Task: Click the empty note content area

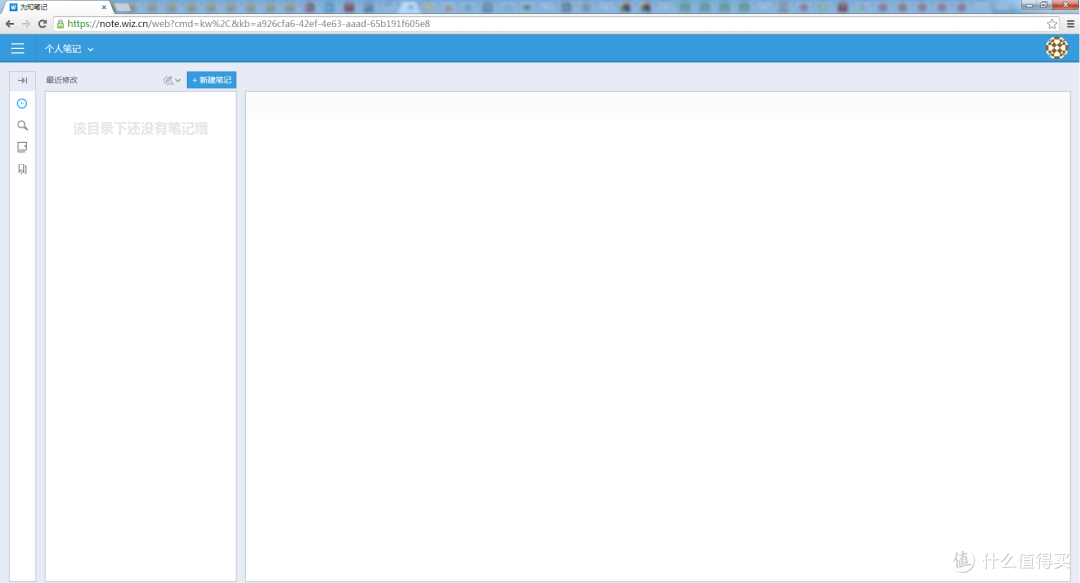Action: tap(658, 336)
